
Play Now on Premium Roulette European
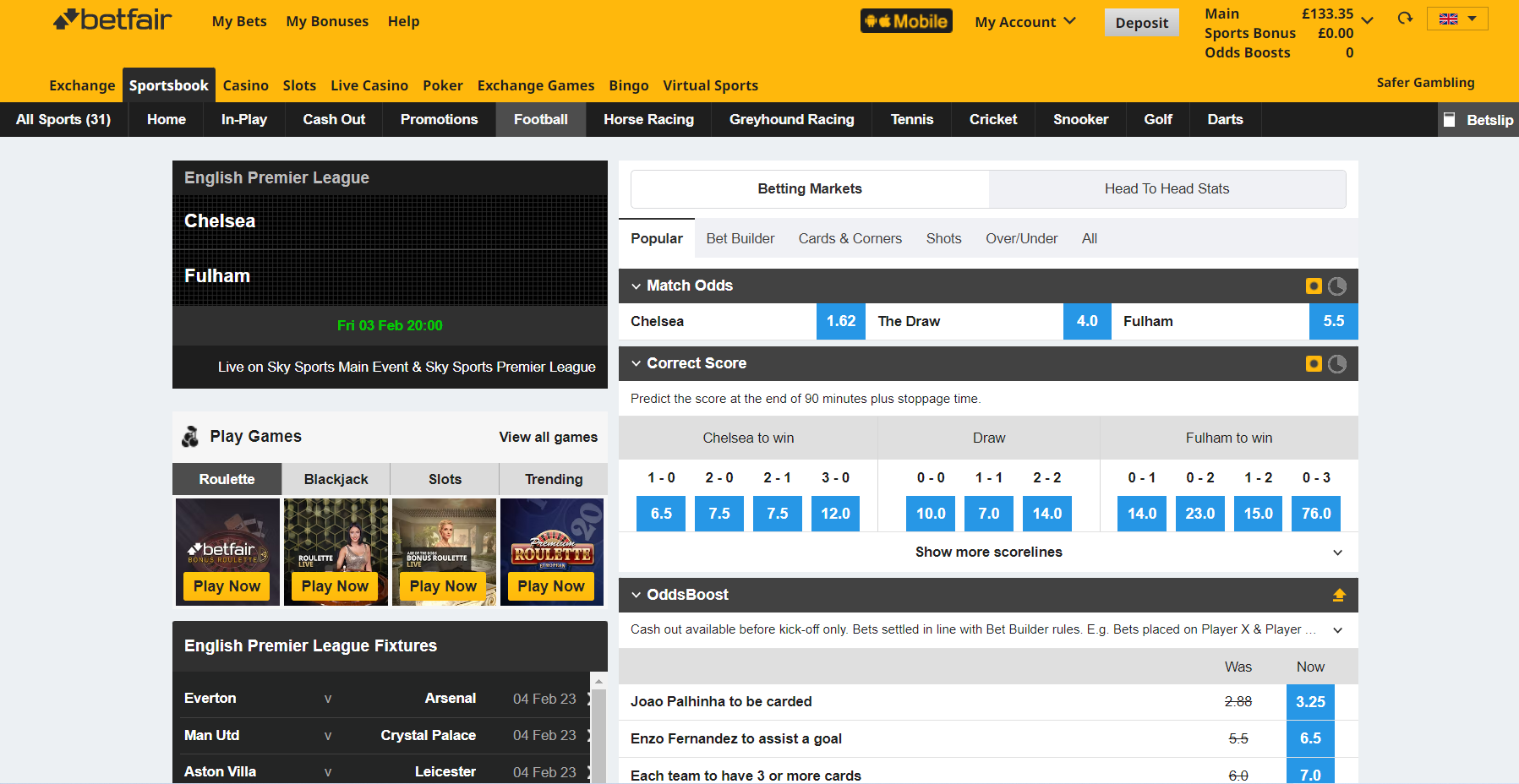pos(551,586)
